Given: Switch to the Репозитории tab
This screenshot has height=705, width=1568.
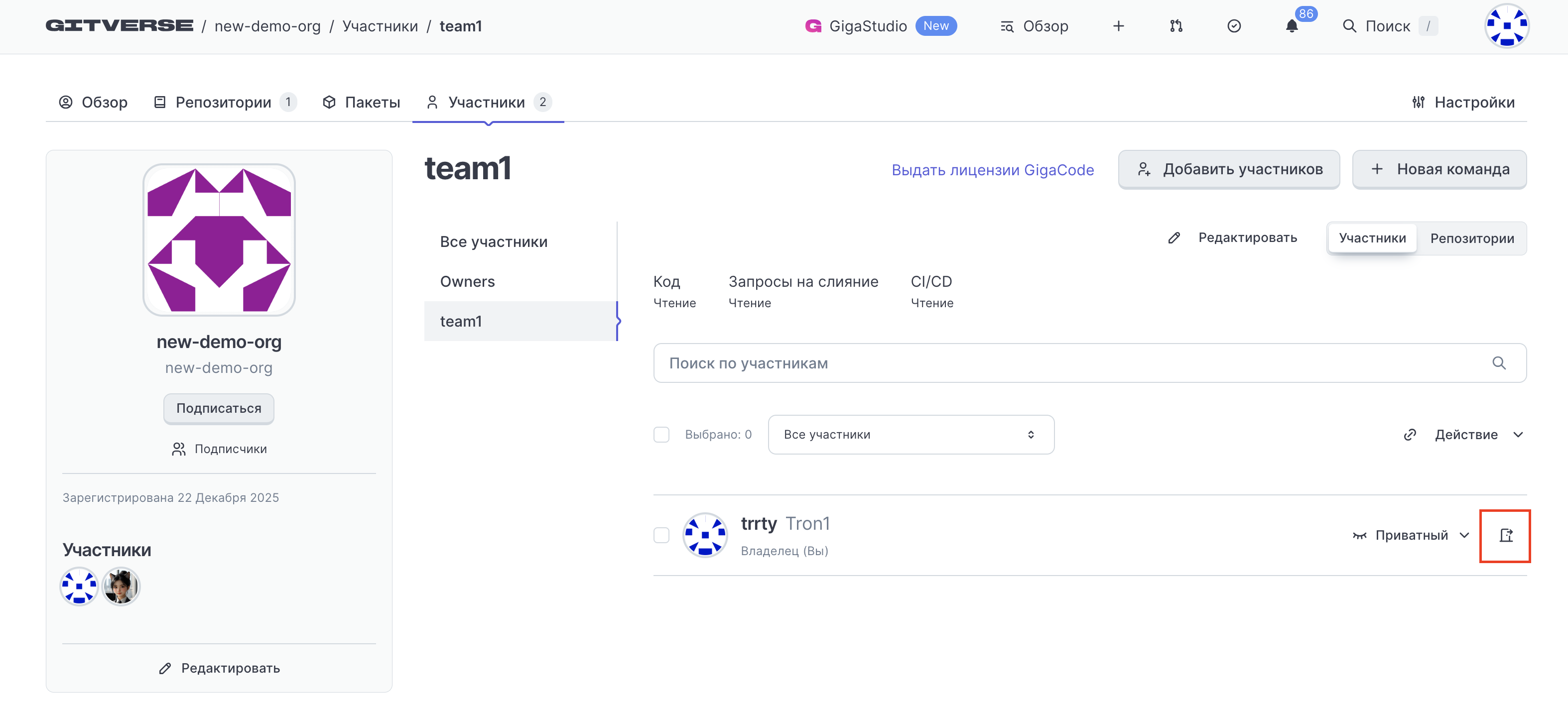Looking at the screenshot, I should 223,102.
